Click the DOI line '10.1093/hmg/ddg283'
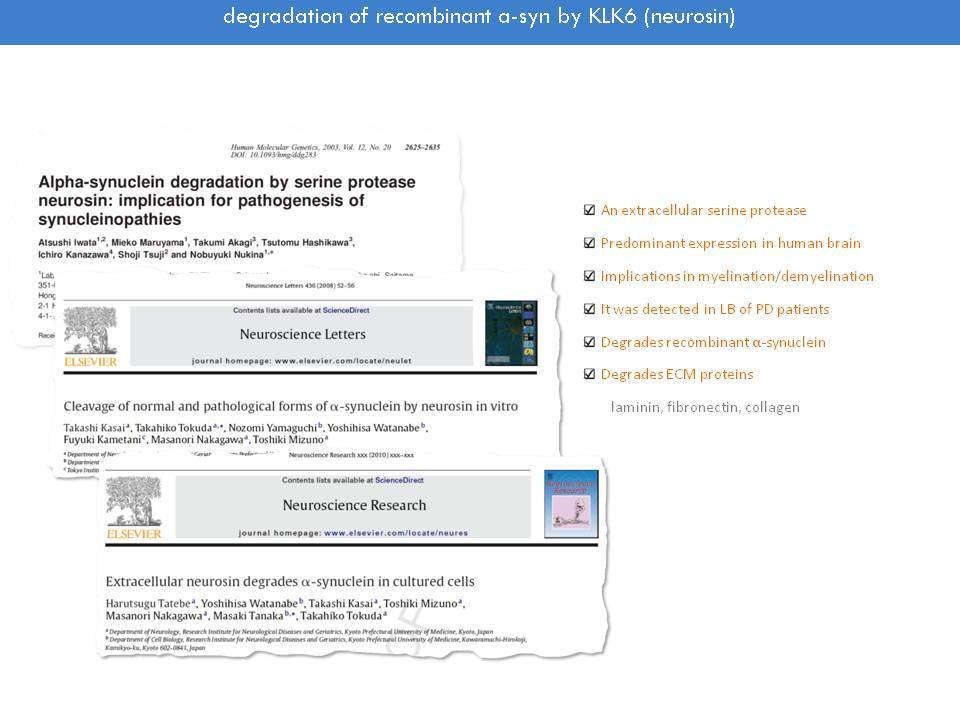960x720 pixels. (x=274, y=155)
